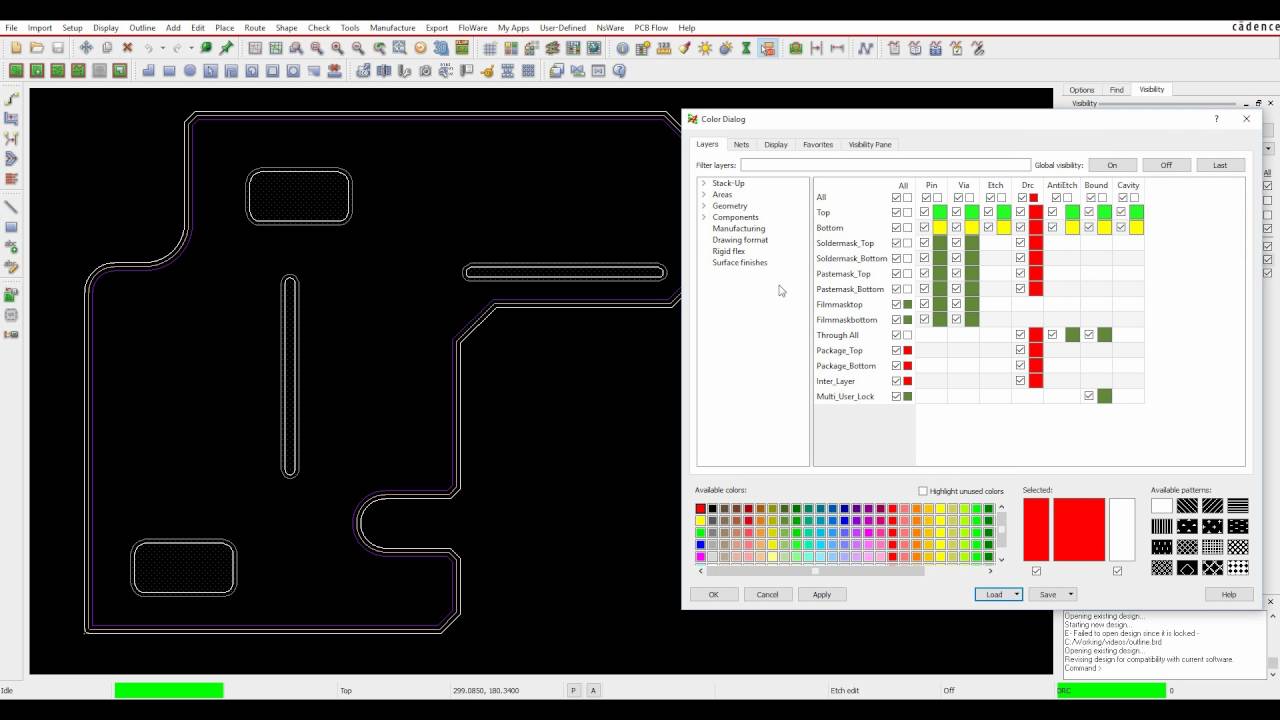
Task: Open the Undo history dropdown arrow
Action: pos(163,48)
